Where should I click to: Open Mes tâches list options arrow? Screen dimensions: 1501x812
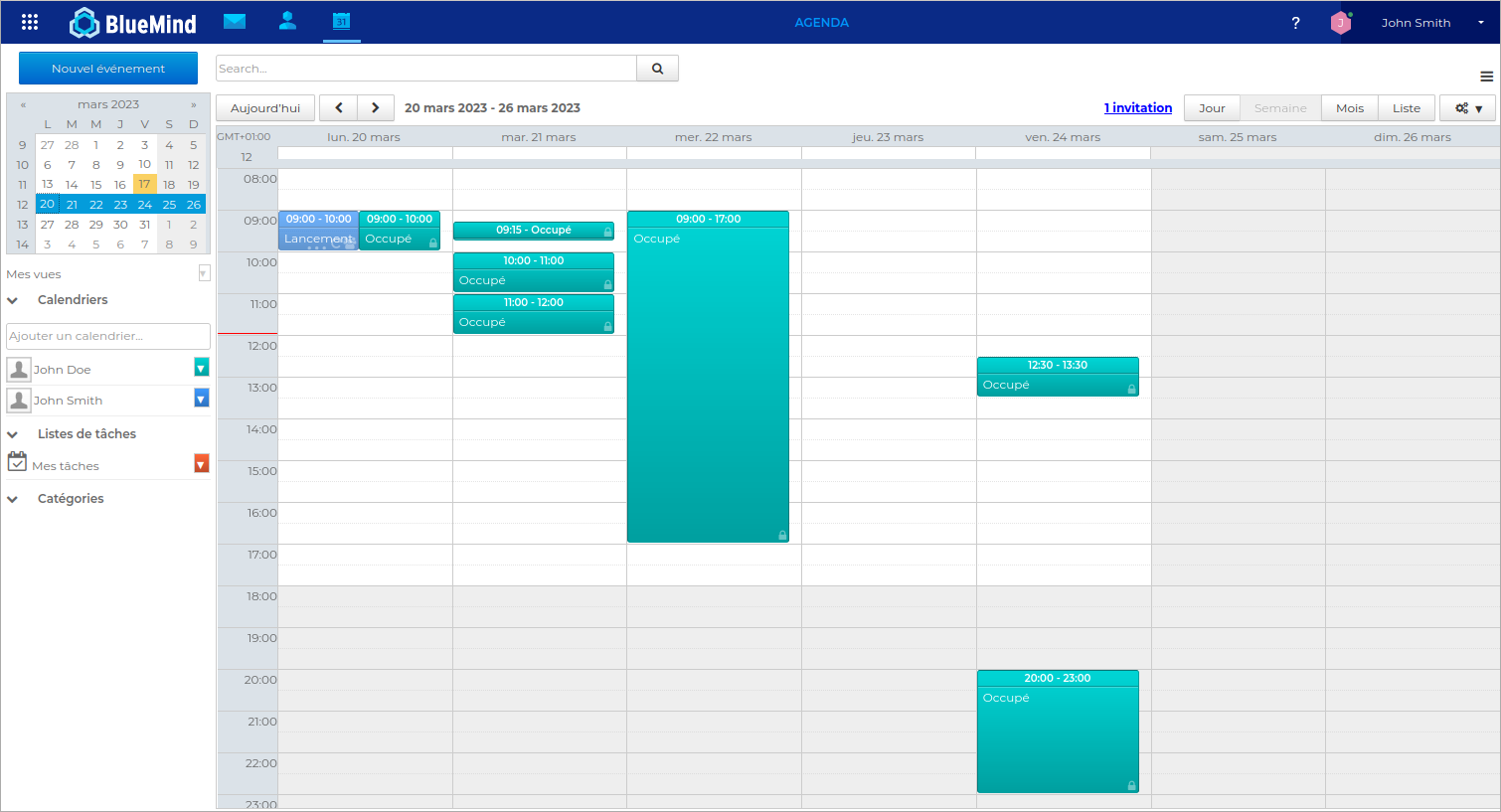[201, 464]
